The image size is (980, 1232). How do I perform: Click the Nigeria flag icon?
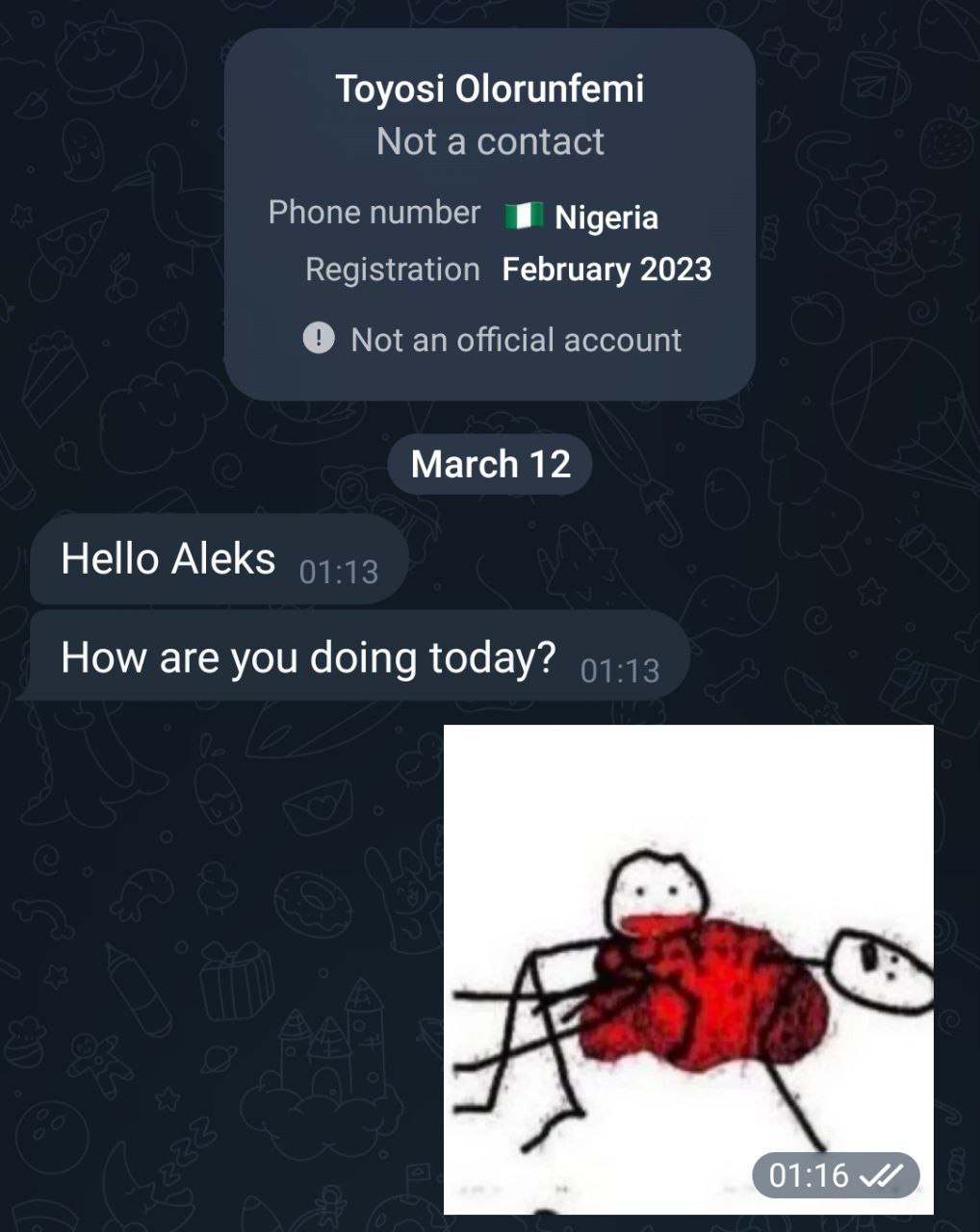[524, 217]
